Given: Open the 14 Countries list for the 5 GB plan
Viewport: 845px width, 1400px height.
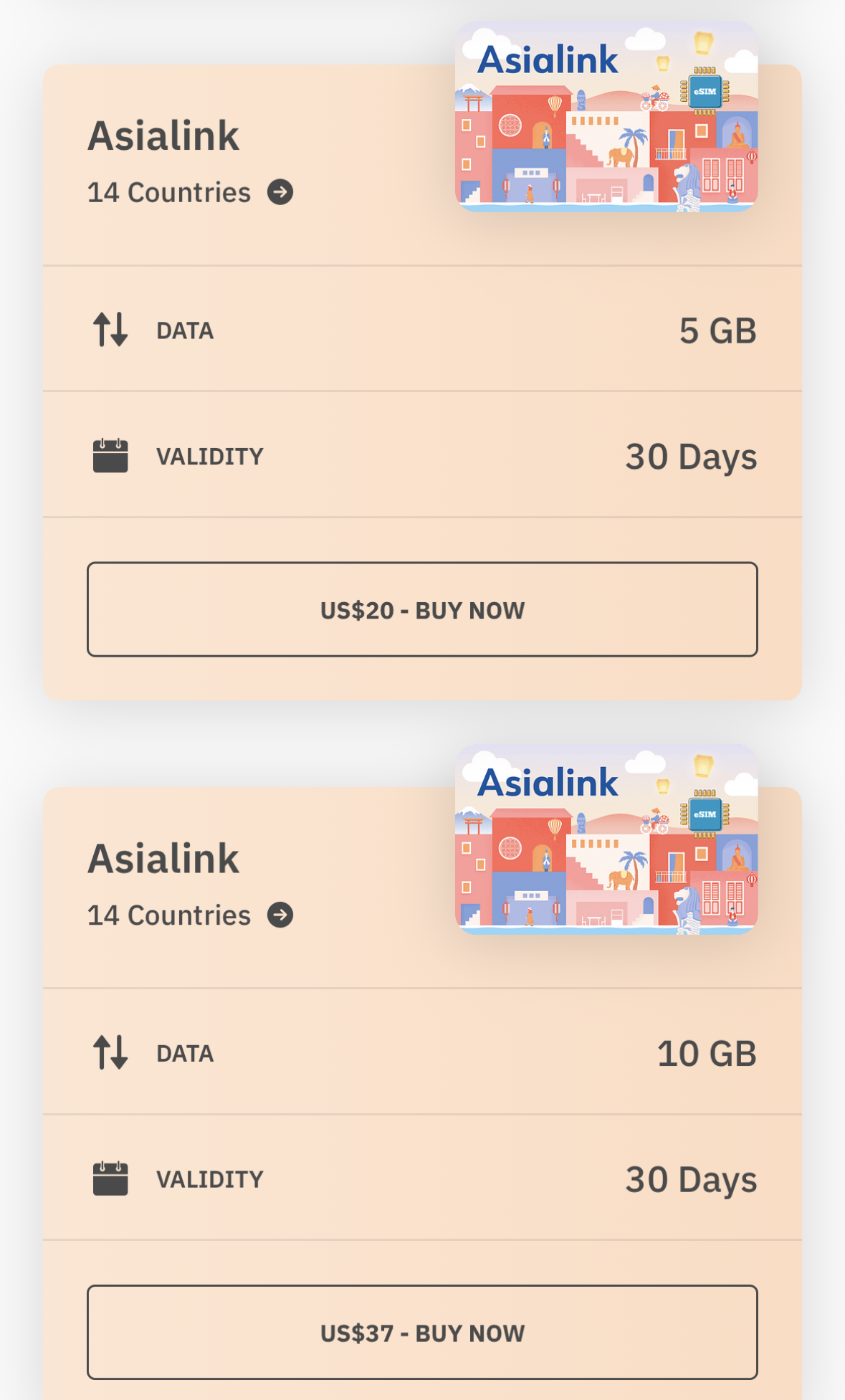Looking at the screenshot, I should (x=169, y=192).
